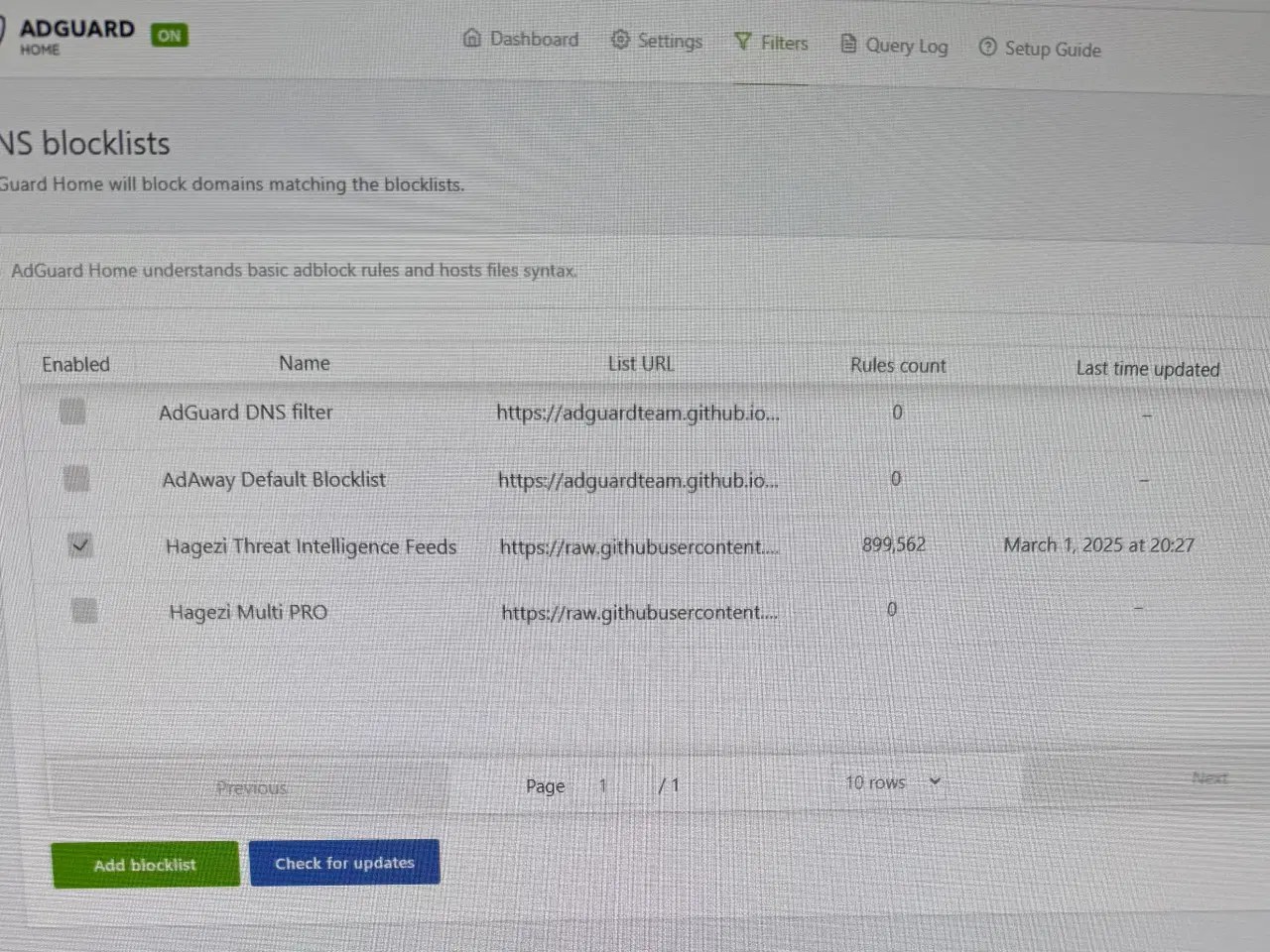Click the AdGuard DNS filter rules count 0
The height and width of the screenshot is (952, 1270).
897,412
